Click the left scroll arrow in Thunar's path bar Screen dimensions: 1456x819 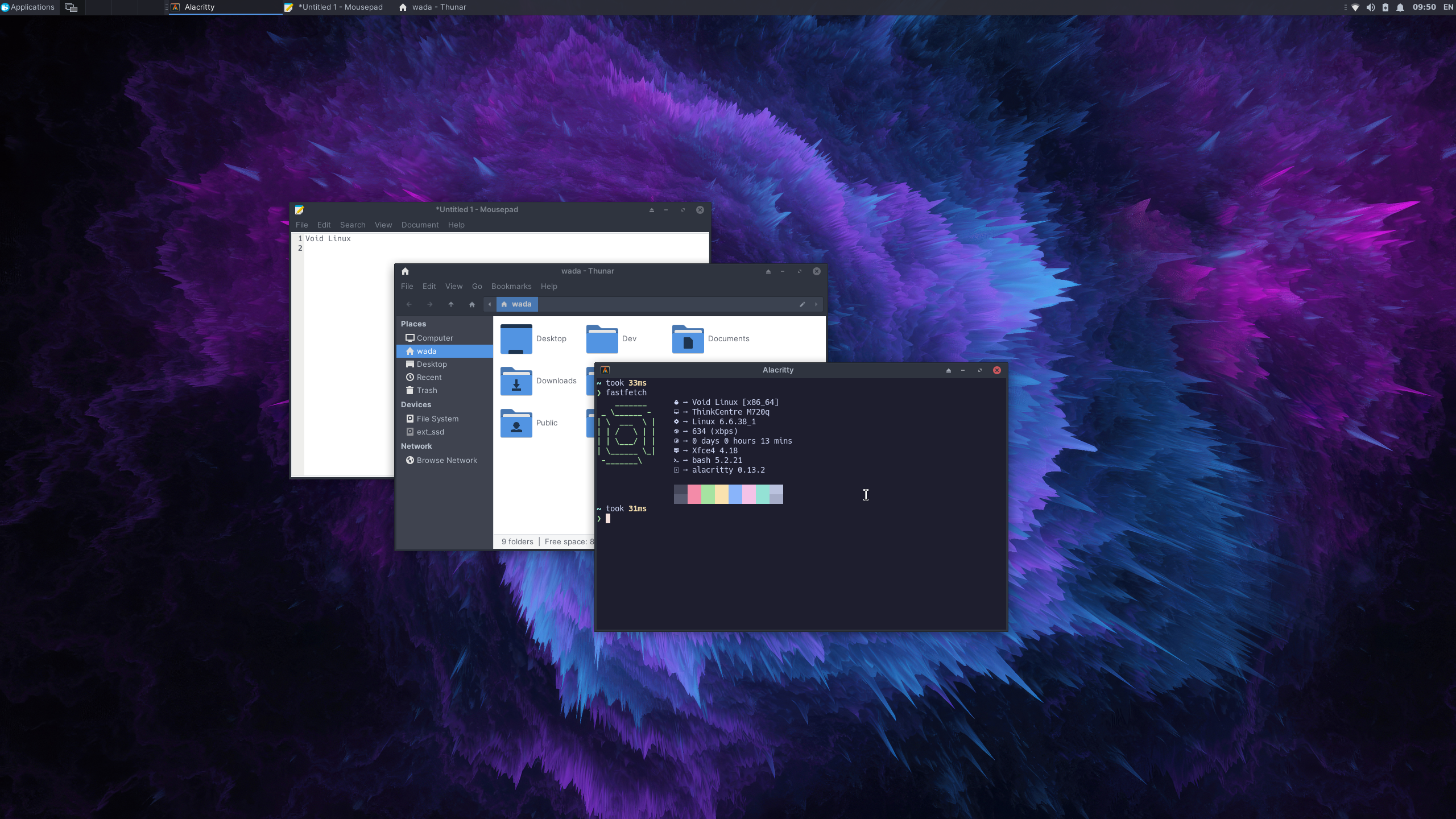490,304
